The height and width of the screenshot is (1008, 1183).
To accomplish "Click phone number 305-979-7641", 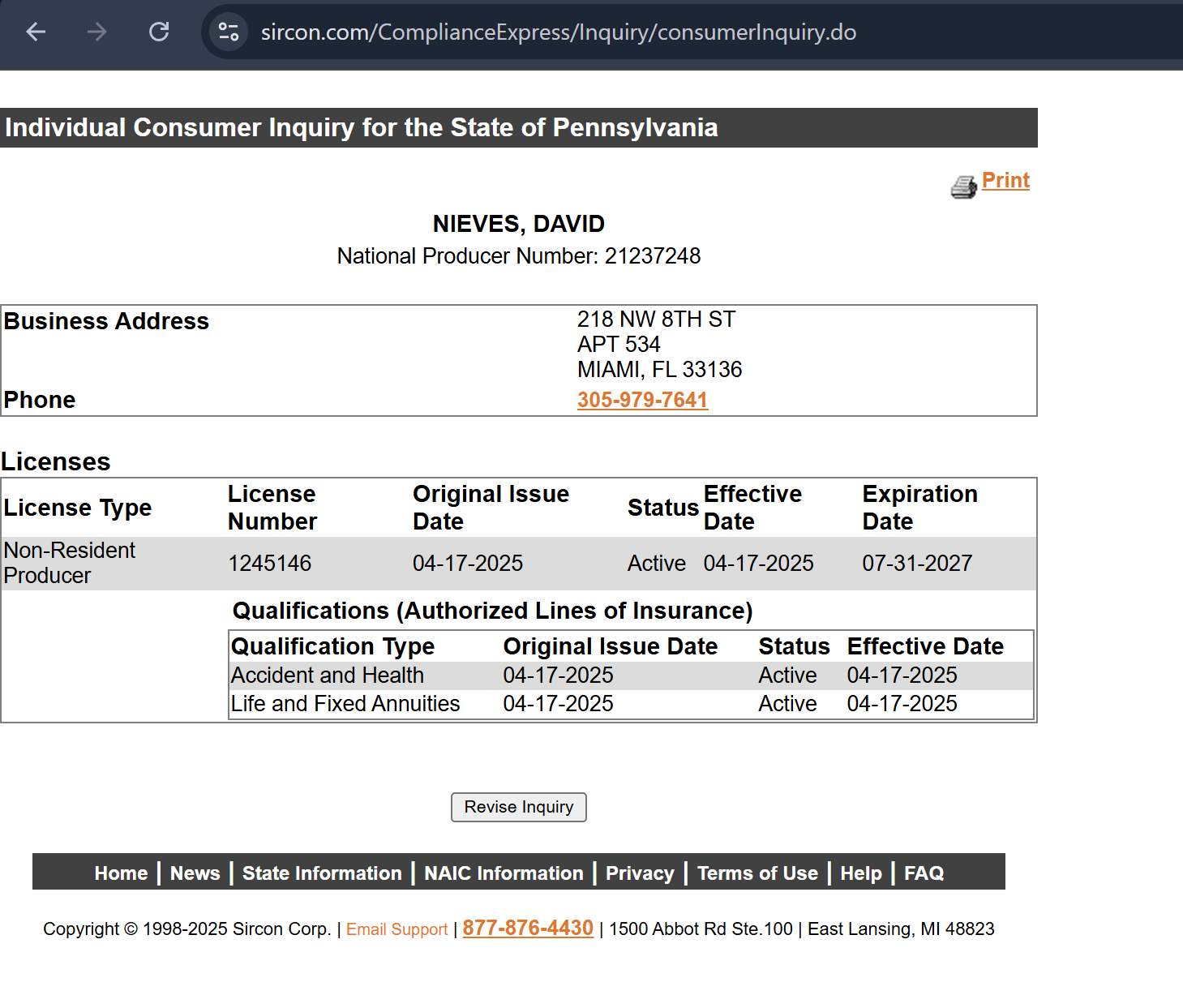I will pos(642,400).
